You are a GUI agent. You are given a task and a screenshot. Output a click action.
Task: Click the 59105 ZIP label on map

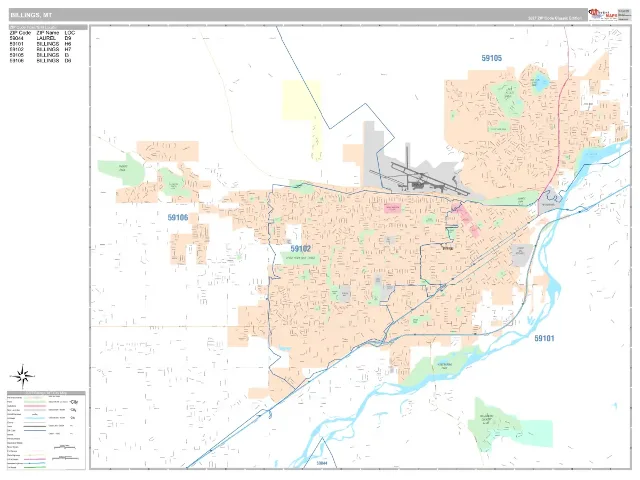[492, 58]
